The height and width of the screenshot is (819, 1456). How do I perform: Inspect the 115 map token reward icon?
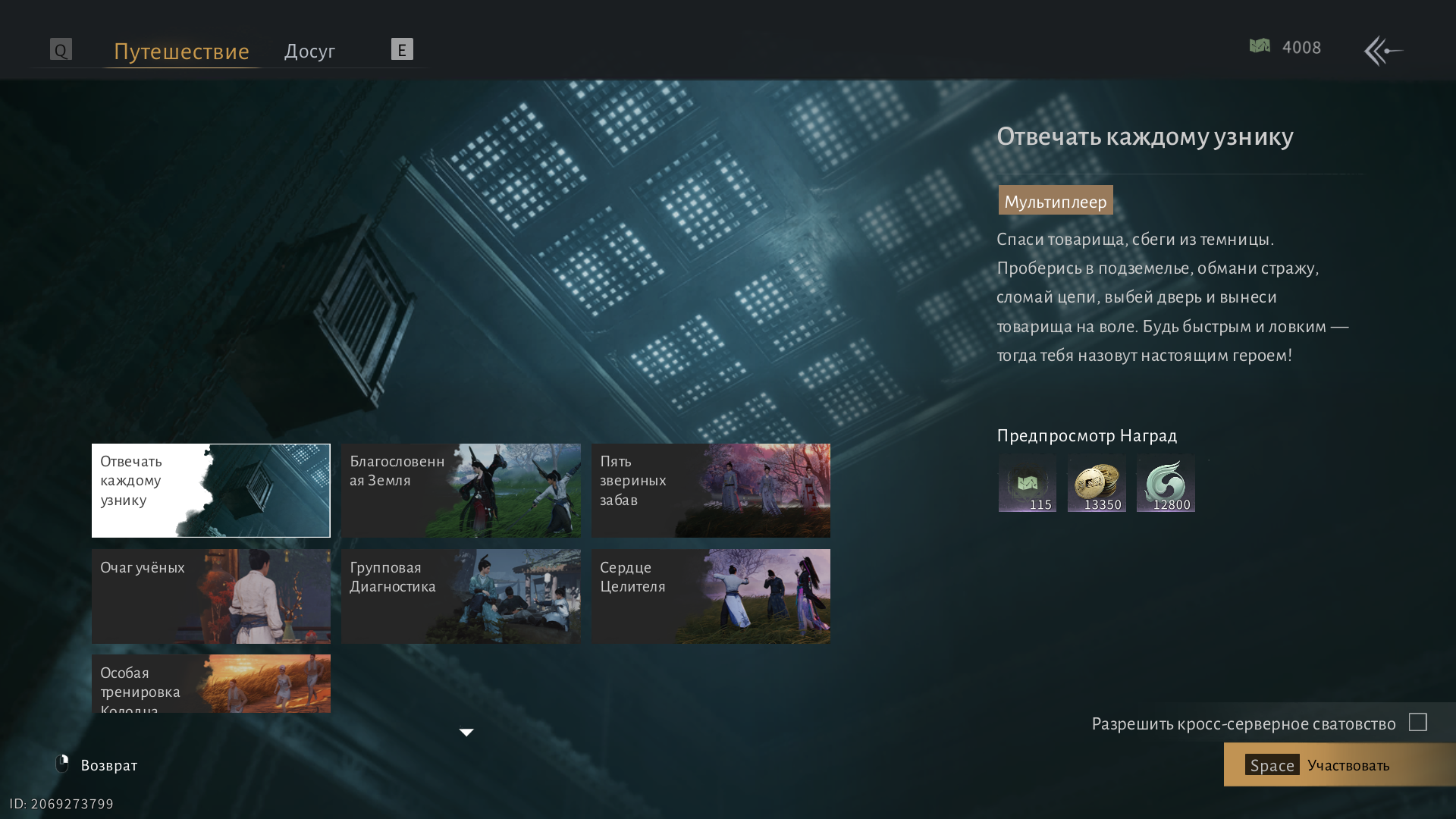[x=1027, y=483]
